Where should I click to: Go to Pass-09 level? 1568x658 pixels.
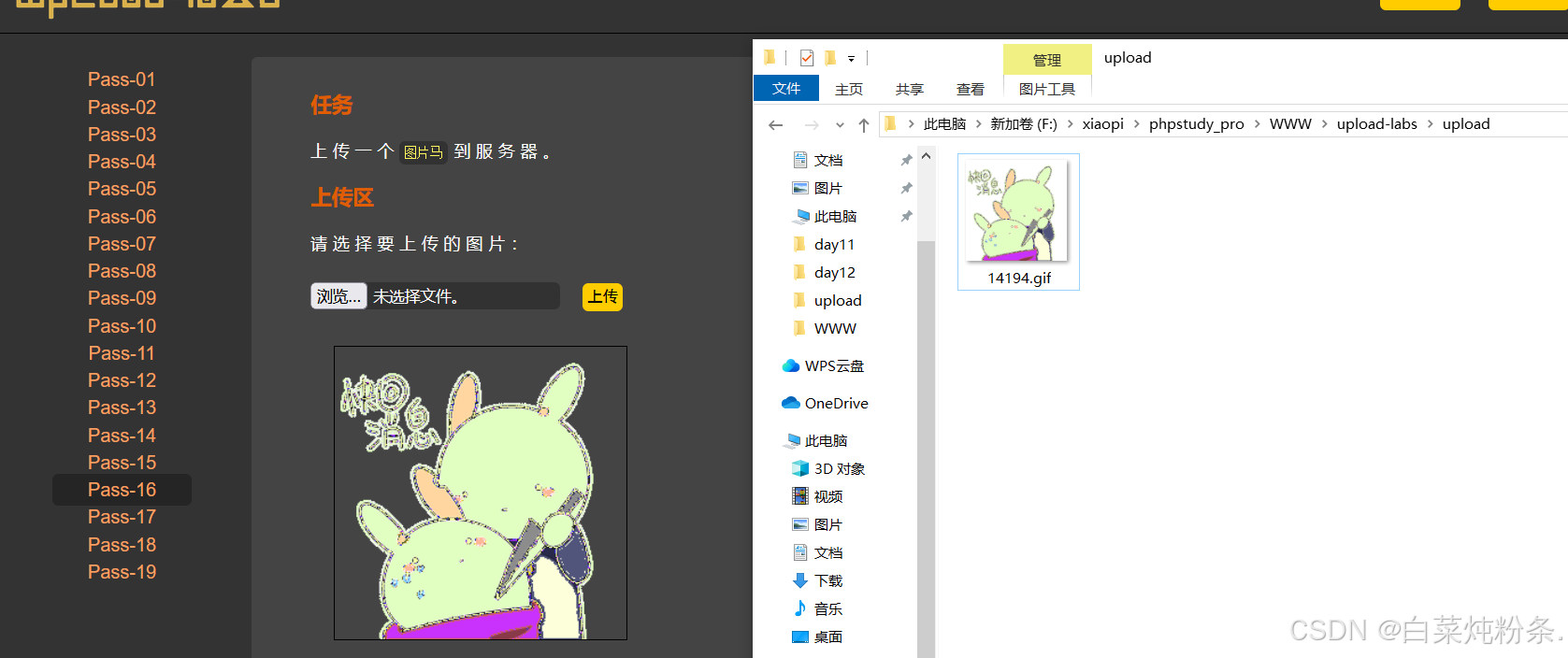tap(122, 298)
